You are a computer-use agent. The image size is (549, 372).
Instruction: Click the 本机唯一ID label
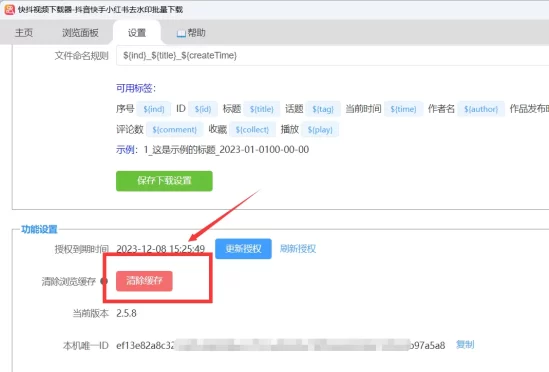pyautogui.click(x=86, y=346)
